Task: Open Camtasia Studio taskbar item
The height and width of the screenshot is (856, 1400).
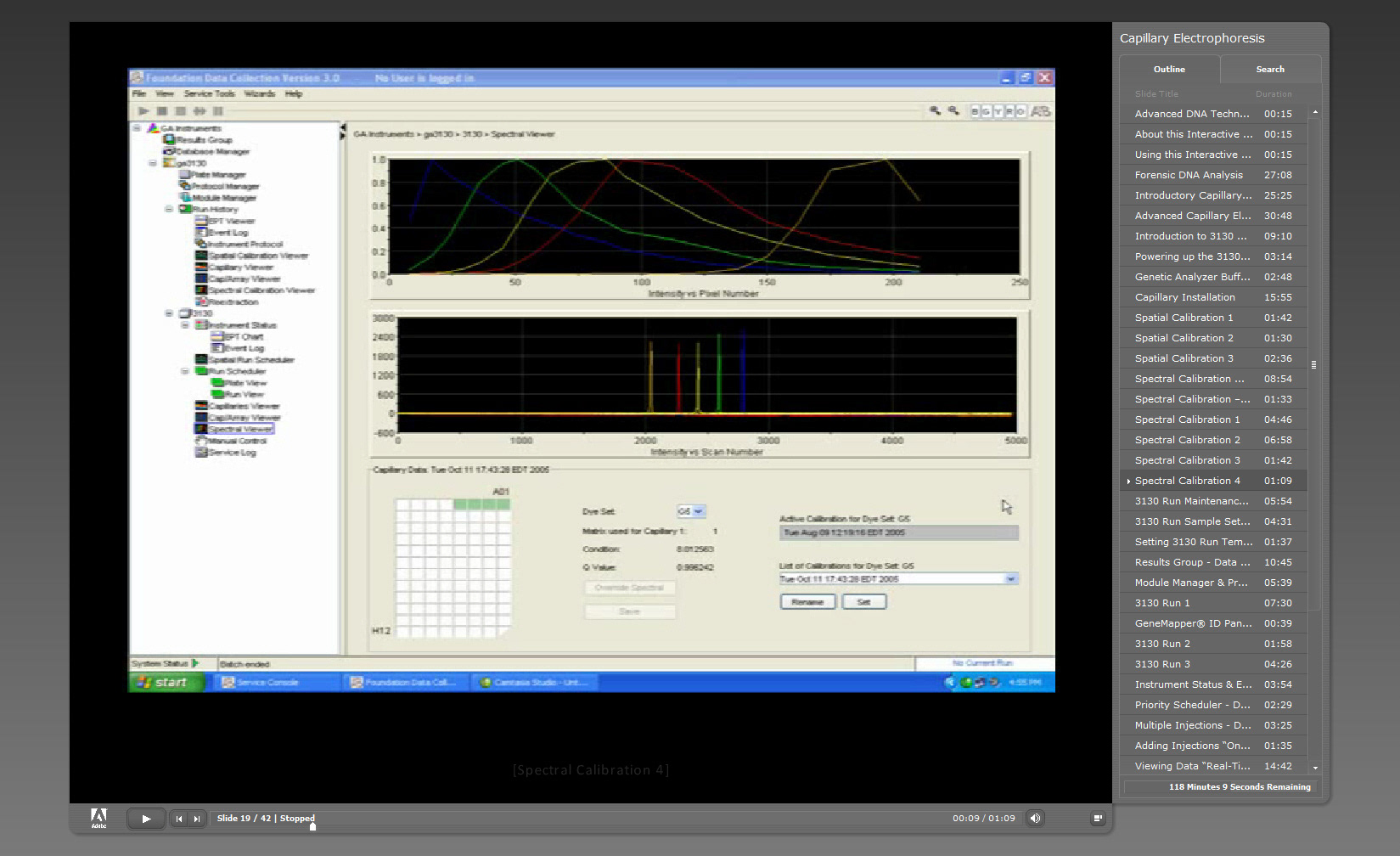Action: [x=535, y=682]
